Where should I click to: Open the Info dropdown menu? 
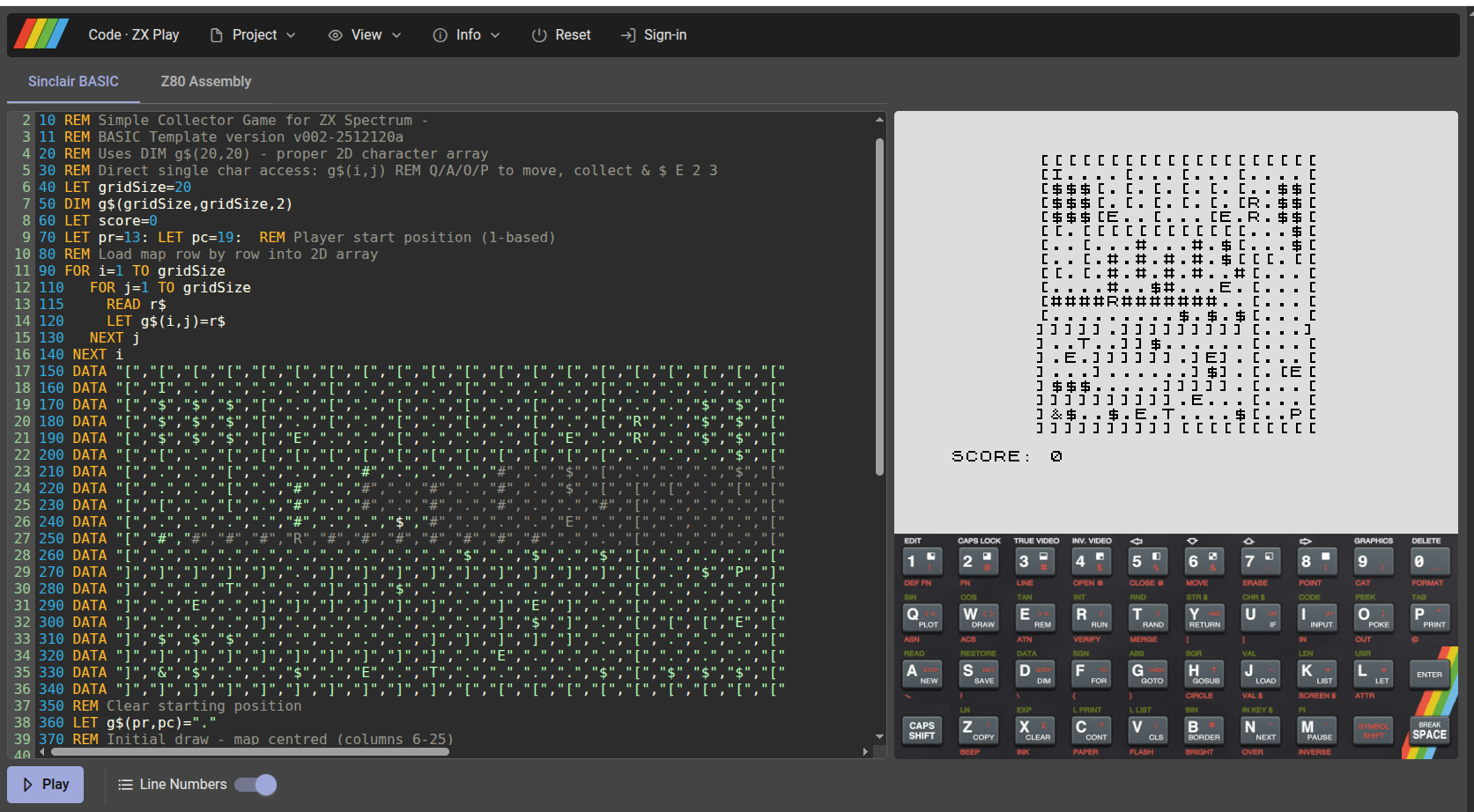[466, 35]
